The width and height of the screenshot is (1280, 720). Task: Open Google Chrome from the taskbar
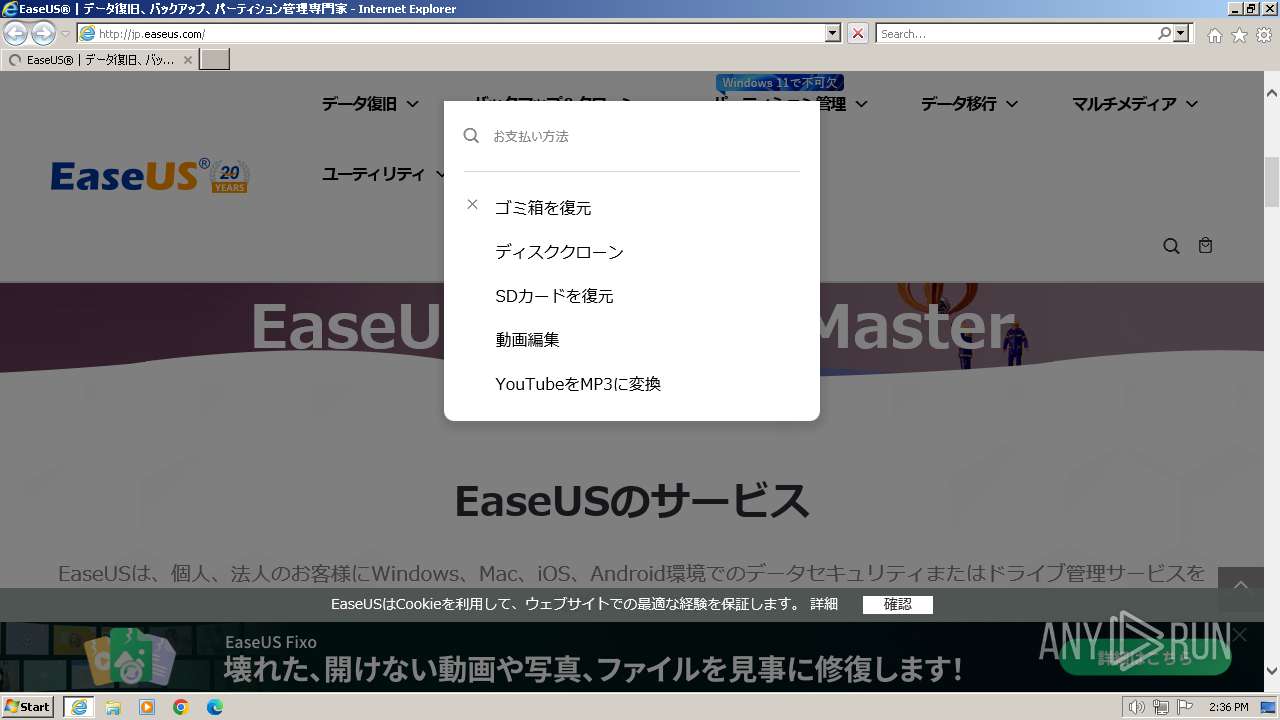(181, 707)
